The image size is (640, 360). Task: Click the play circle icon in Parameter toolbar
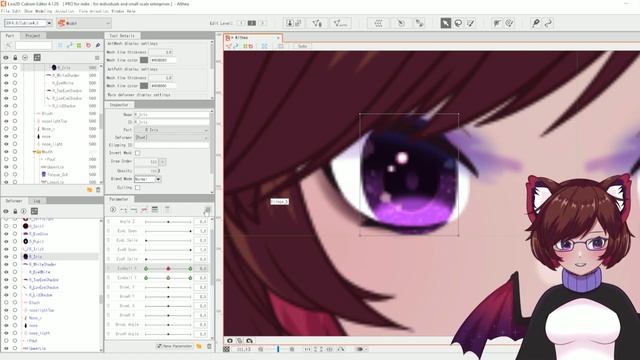click(113, 209)
